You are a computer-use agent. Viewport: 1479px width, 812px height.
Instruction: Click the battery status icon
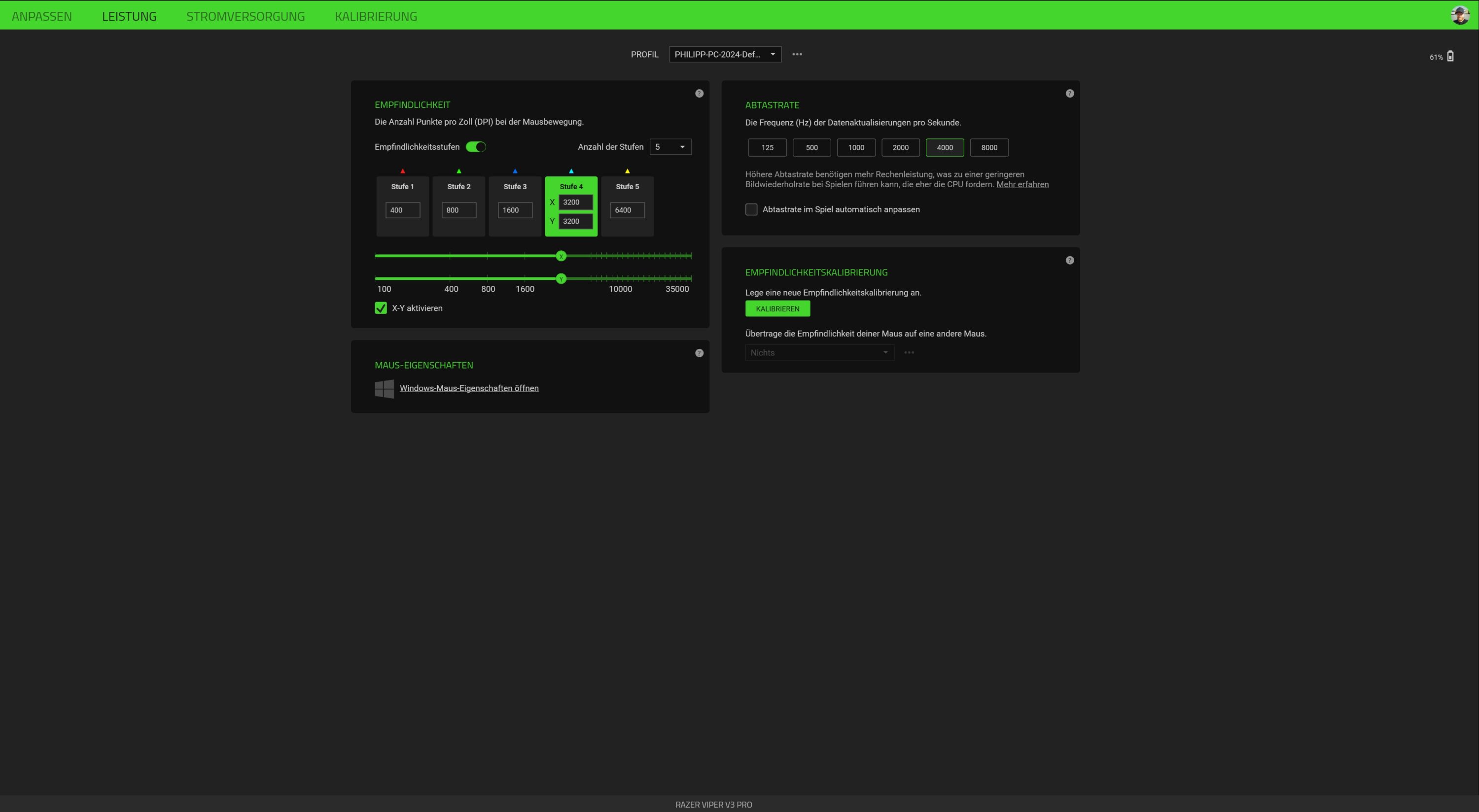[1450, 56]
